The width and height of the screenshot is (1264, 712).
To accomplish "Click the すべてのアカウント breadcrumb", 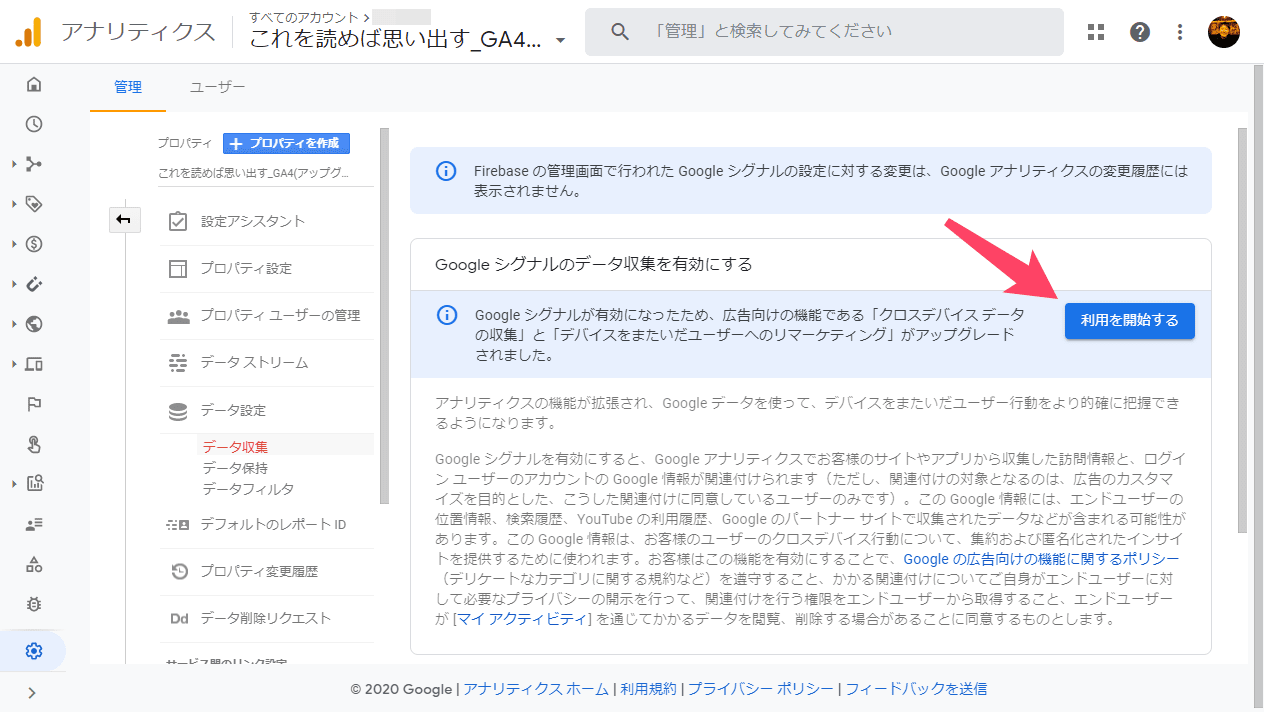I will [x=306, y=16].
